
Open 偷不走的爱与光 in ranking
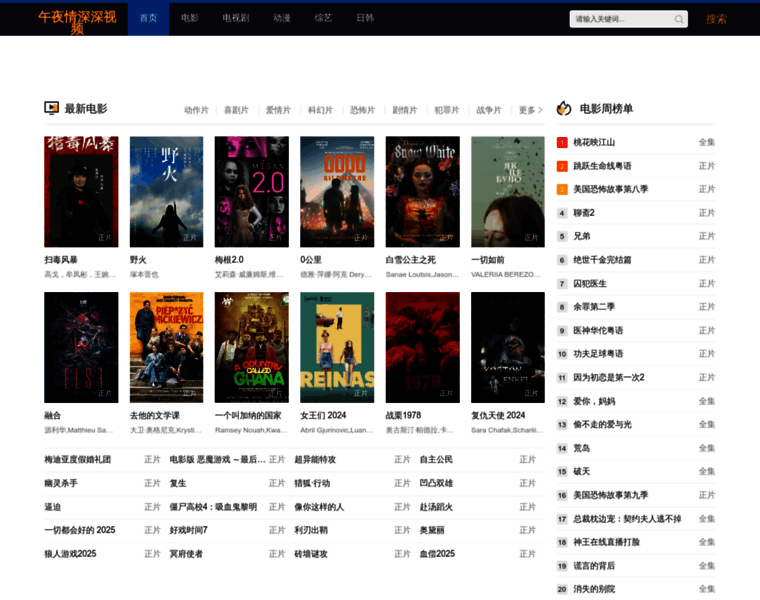pyautogui.click(x=602, y=425)
